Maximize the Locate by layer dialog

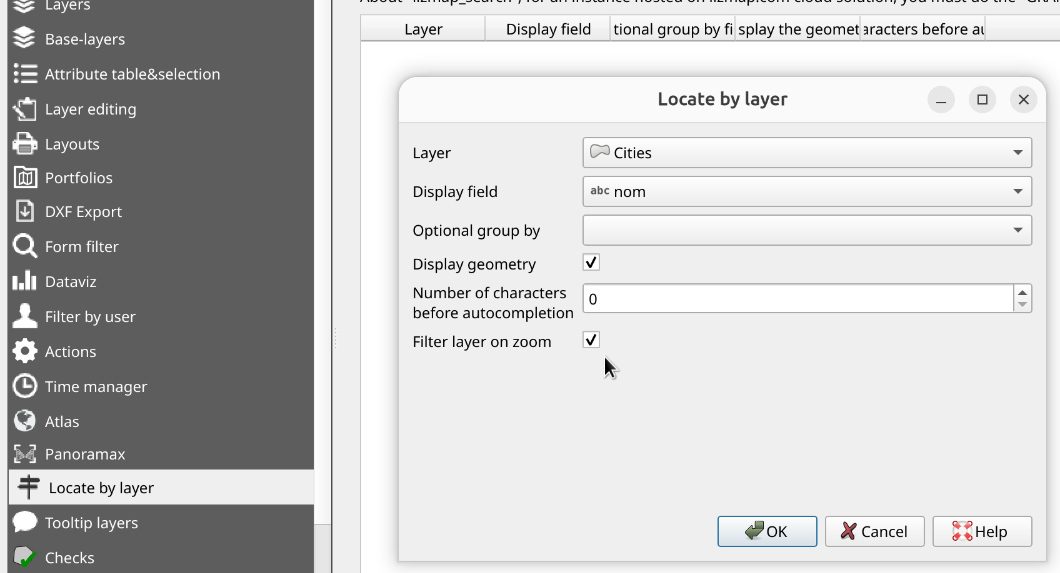pyautogui.click(x=982, y=100)
